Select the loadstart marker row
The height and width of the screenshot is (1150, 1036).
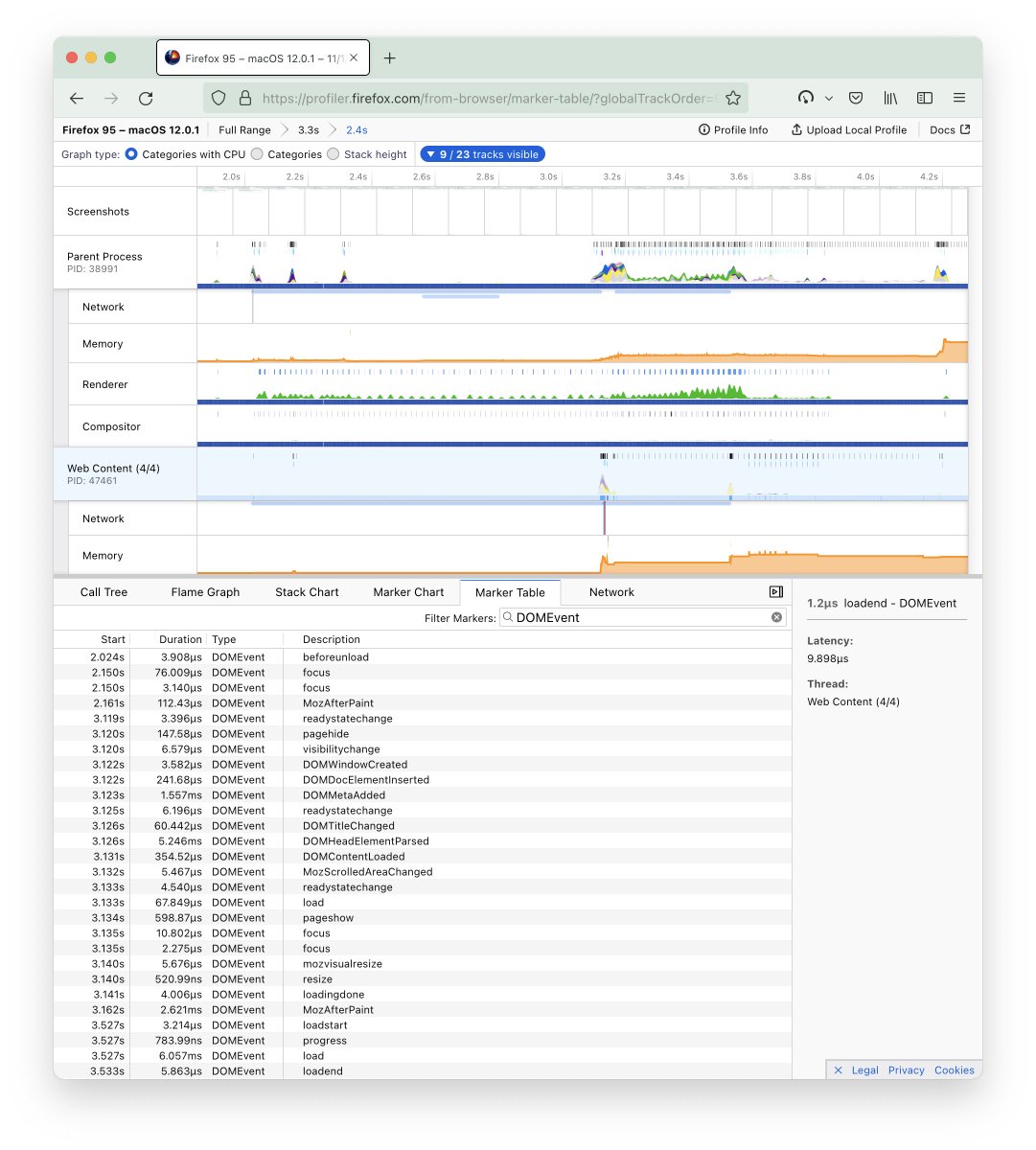[423, 1025]
